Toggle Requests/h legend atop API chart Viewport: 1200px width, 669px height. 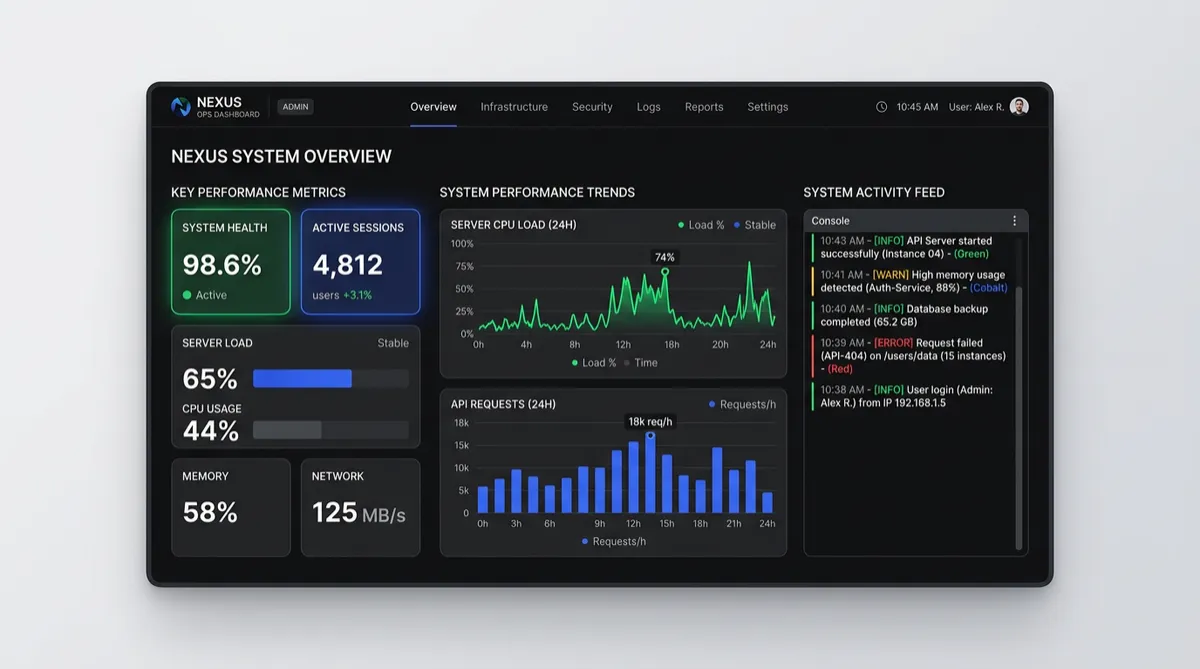(x=742, y=404)
